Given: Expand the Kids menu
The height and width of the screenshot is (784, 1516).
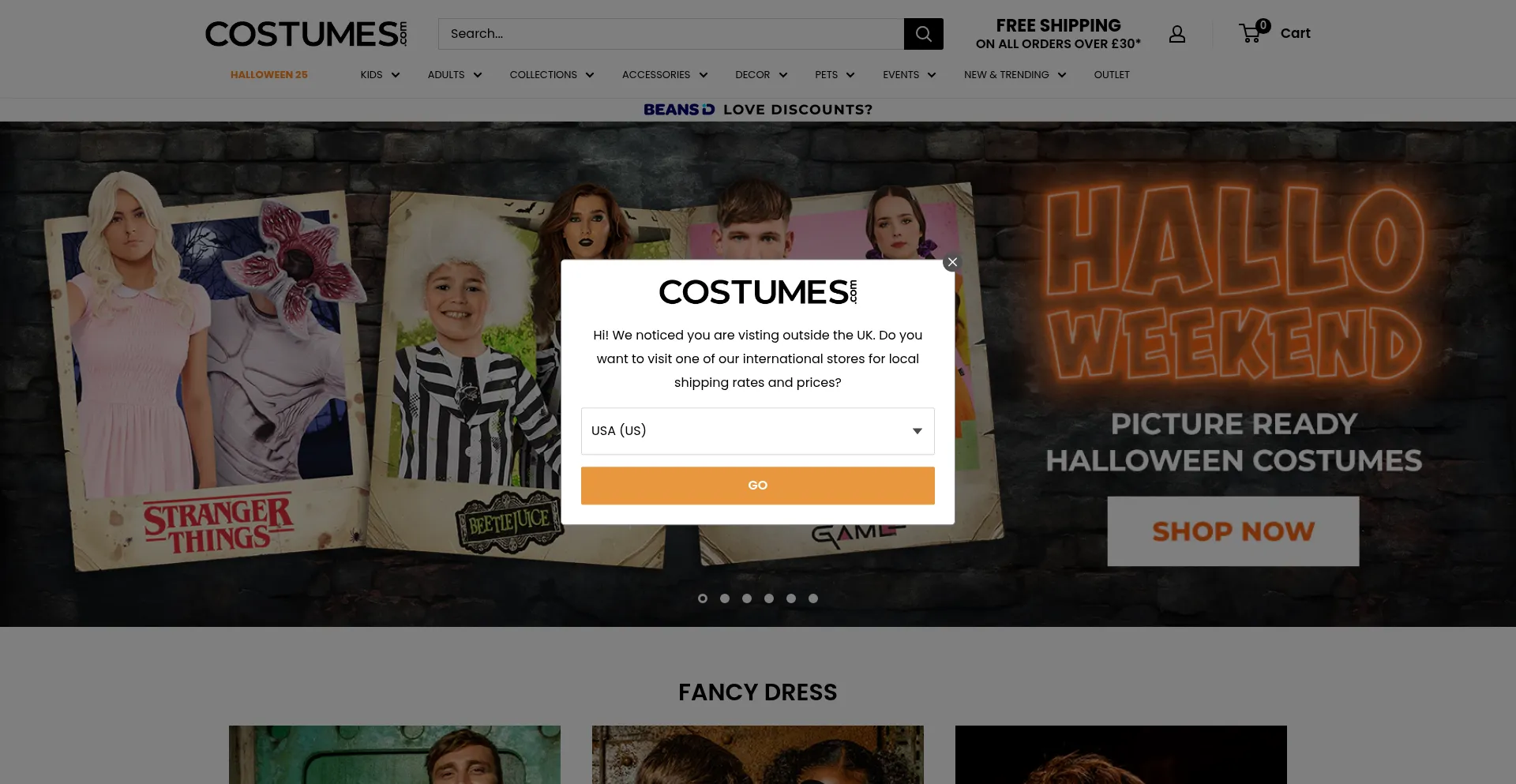Looking at the screenshot, I should point(380,75).
